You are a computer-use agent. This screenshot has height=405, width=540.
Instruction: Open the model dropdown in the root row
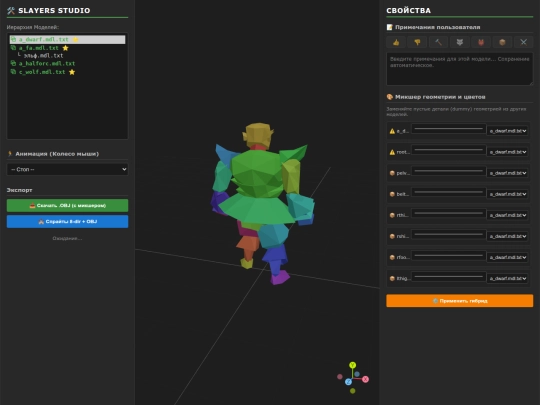pyautogui.click(x=508, y=152)
